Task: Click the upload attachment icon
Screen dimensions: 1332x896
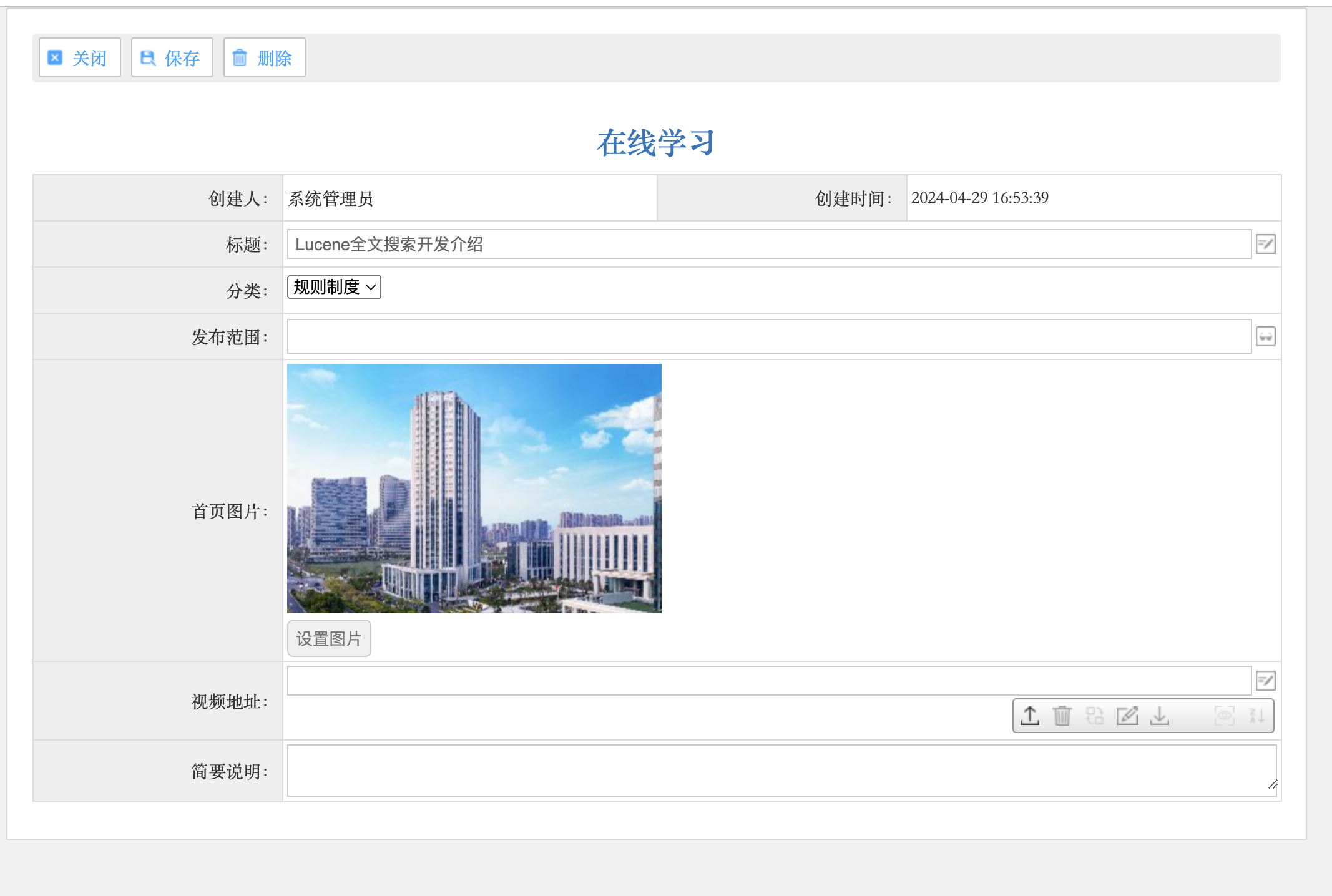Action: click(x=1030, y=716)
